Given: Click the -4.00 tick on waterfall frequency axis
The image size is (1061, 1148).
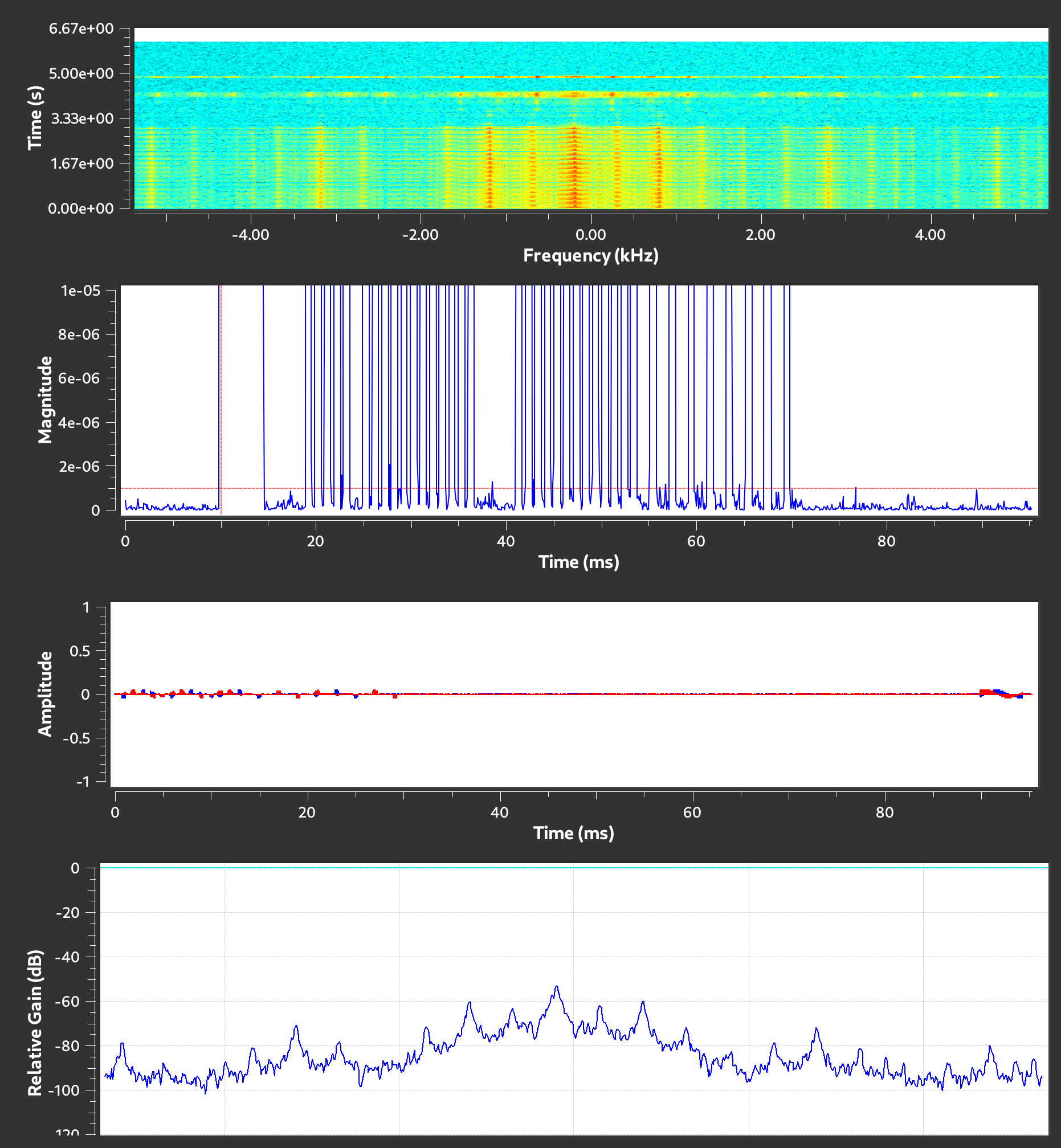Looking at the screenshot, I should point(250,235).
